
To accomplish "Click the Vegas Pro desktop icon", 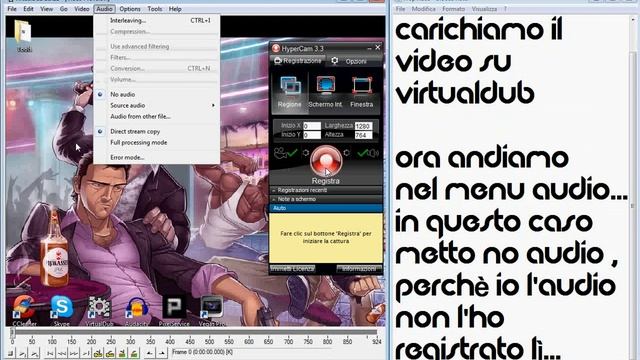I will [212, 310].
